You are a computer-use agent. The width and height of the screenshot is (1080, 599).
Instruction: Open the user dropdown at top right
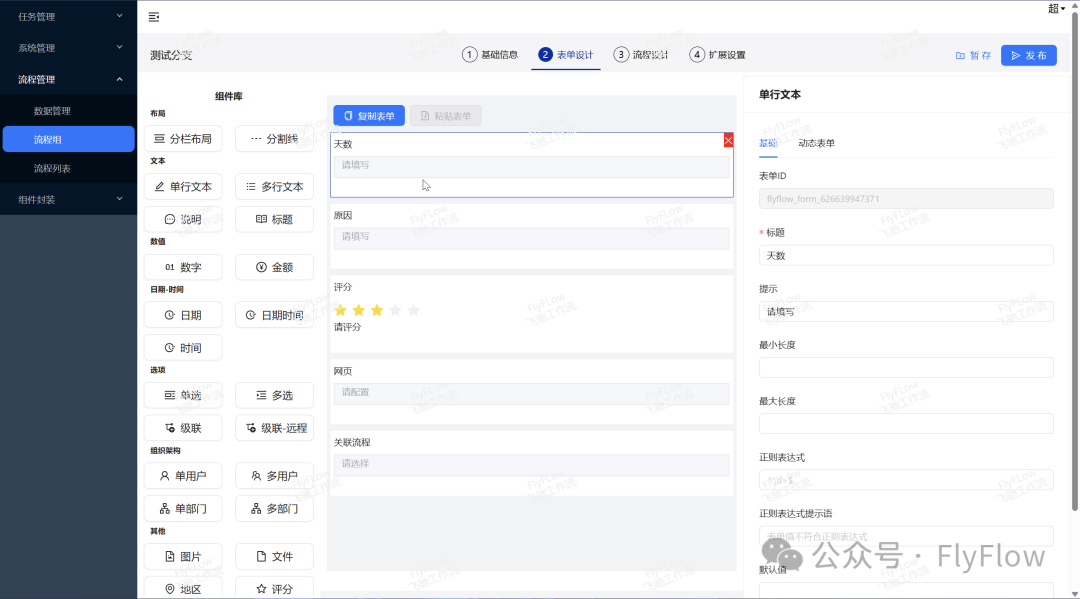tap(1056, 9)
